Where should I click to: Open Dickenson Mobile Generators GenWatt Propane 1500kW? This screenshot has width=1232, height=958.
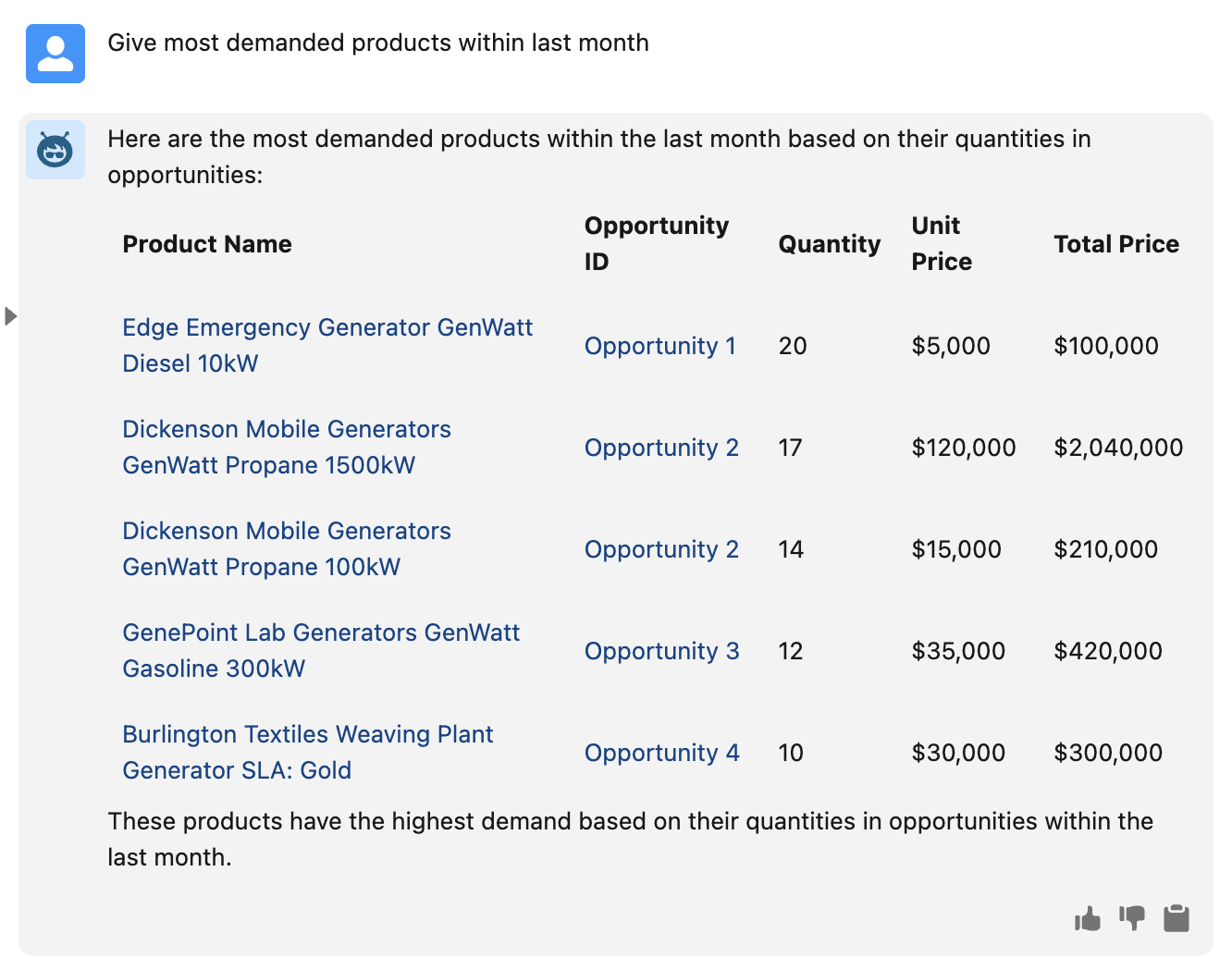287,447
